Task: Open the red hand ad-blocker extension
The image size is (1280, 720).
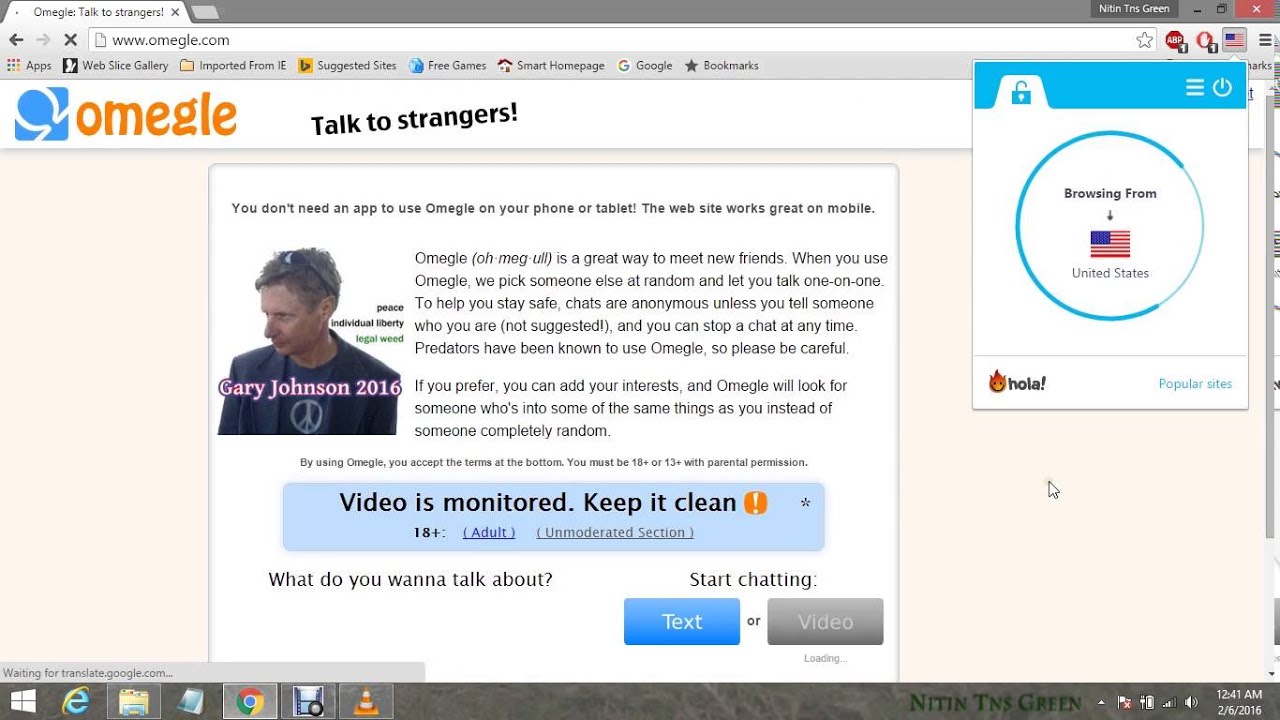Action: [1205, 41]
